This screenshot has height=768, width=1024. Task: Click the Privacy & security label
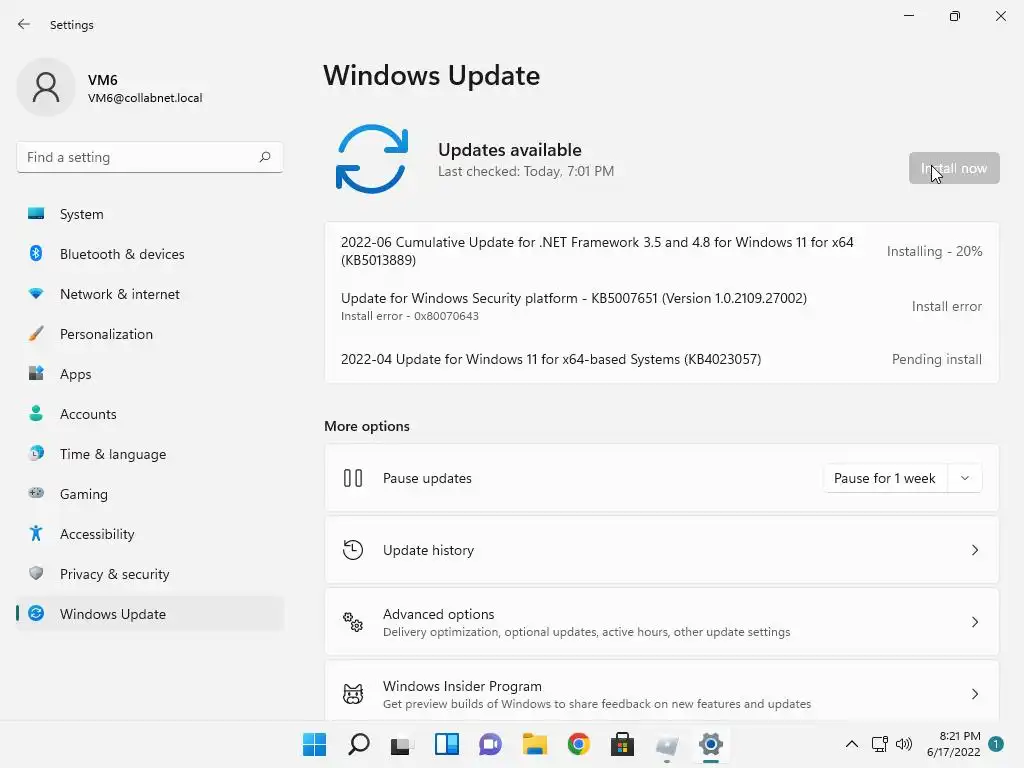pyautogui.click(x=114, y=574)
